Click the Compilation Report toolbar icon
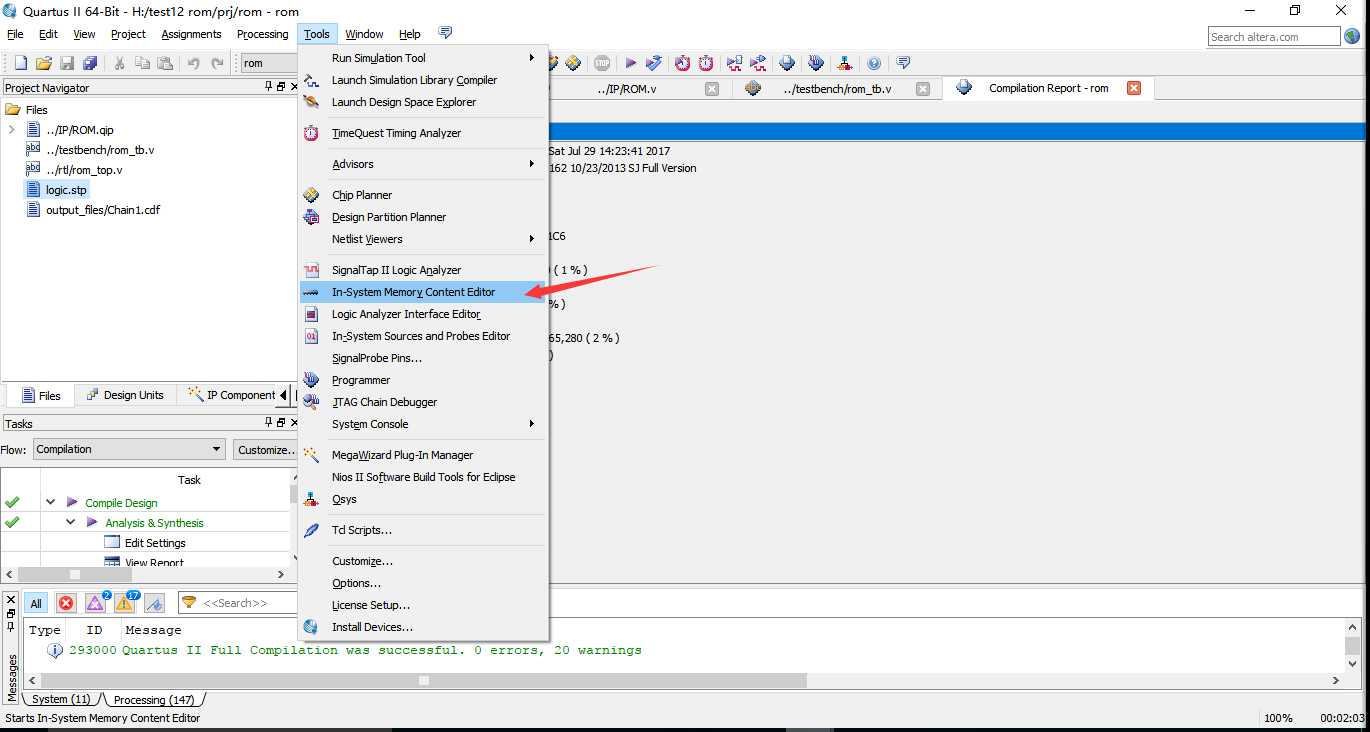This screenshot has width=1370, height=732. pyautogui.click(x=788, y=63)
